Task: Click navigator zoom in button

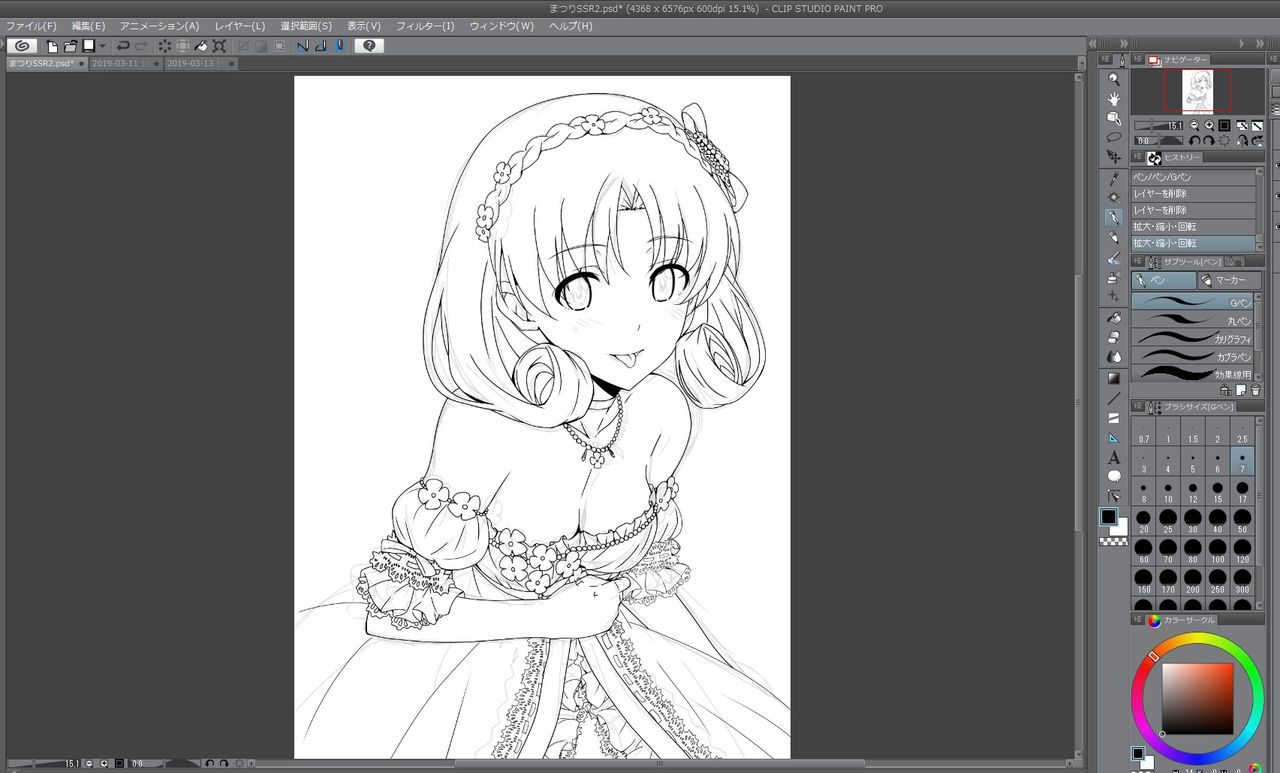Action: pos(1209,126)
